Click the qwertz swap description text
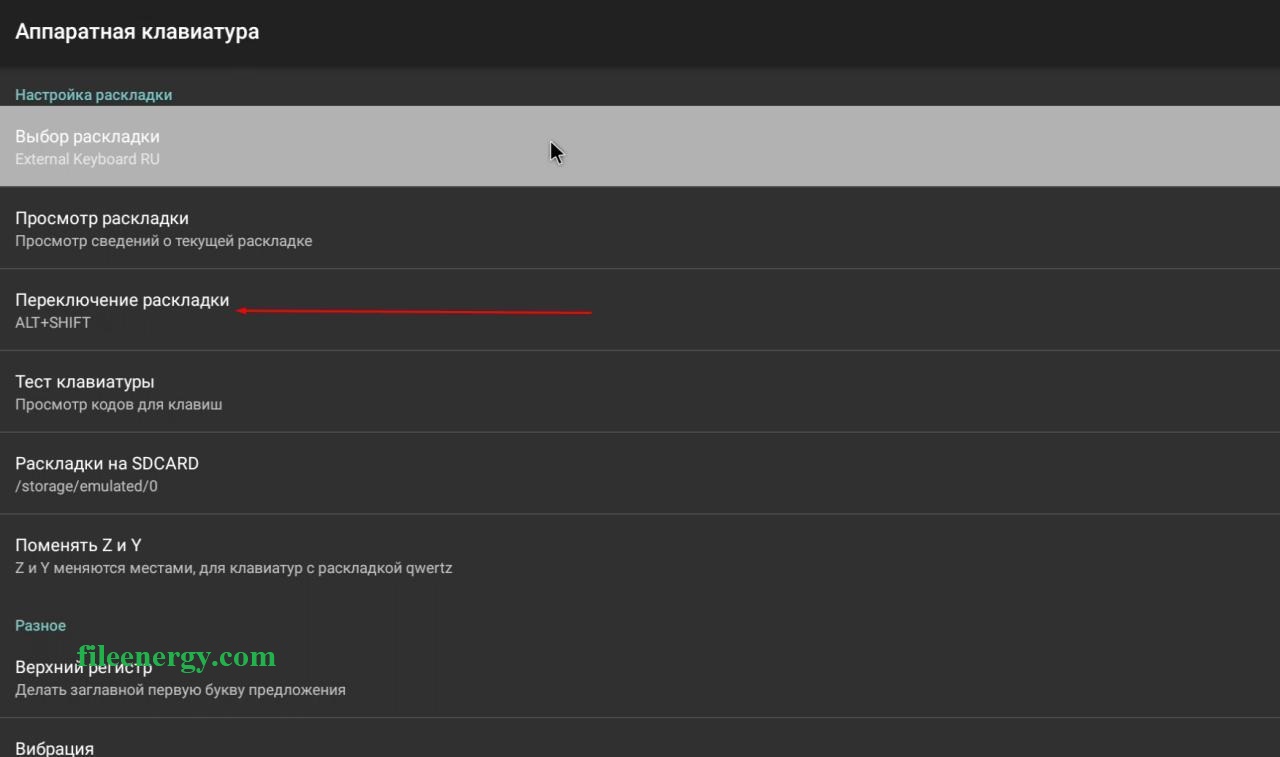Screen dimensions: 1280x757 click(234, 569)
